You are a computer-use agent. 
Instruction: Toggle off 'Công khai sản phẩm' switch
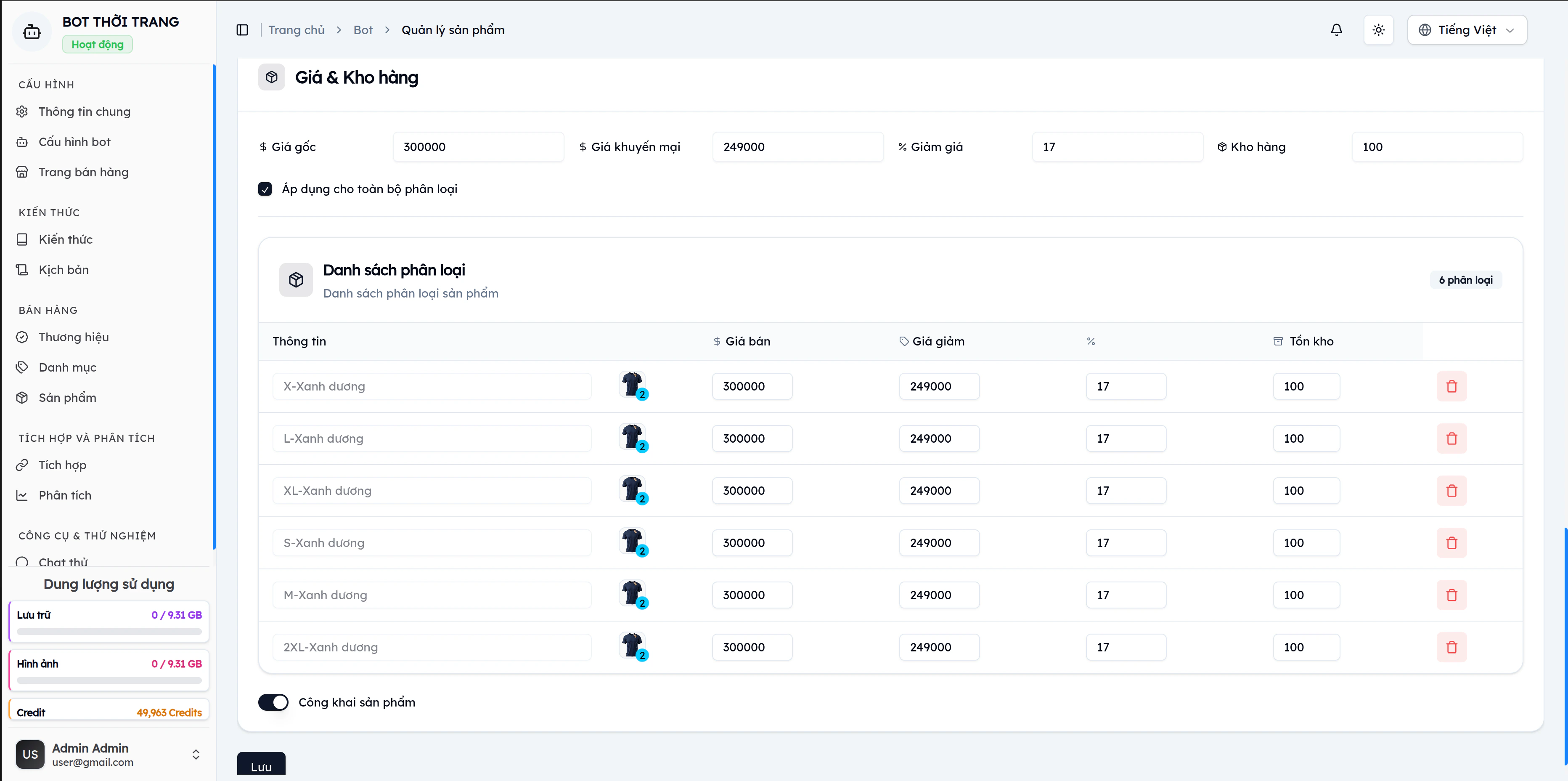tap(273, 702)
